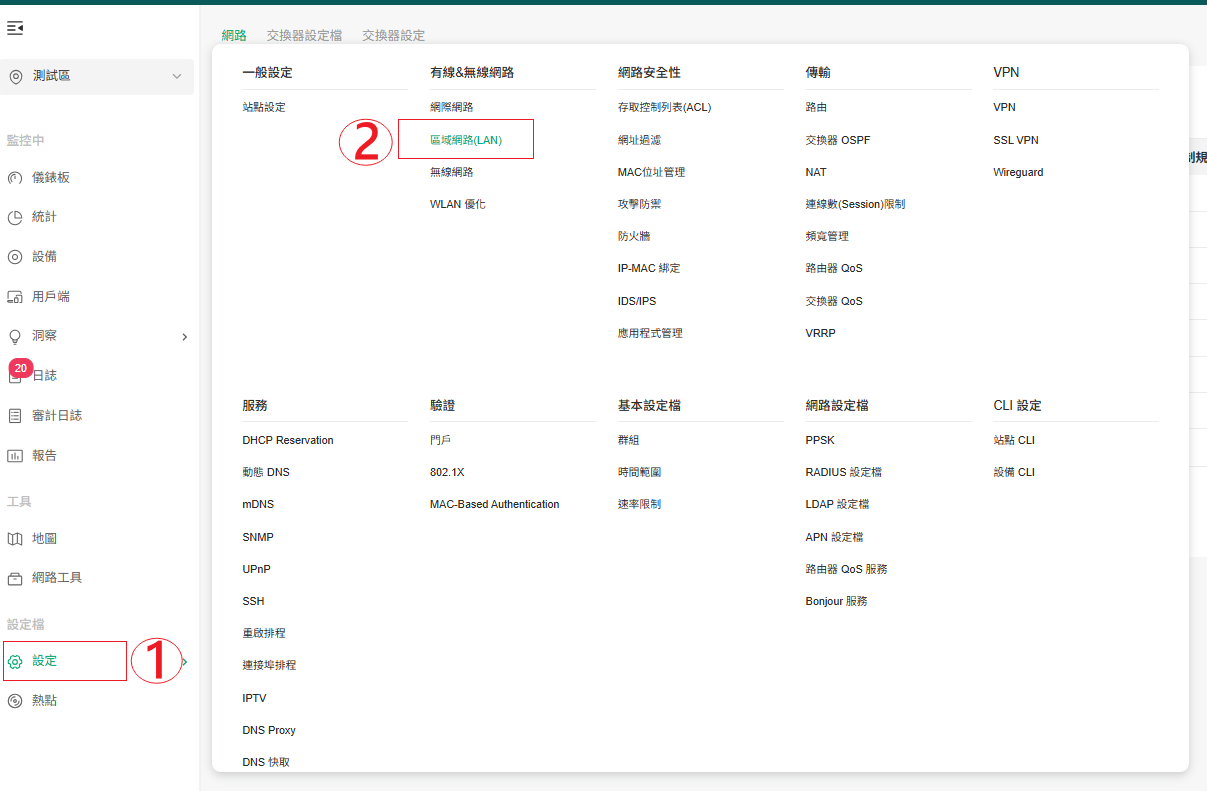Open 網際網路 settings
Screen dimensions: 1207x791
[452, 107]
